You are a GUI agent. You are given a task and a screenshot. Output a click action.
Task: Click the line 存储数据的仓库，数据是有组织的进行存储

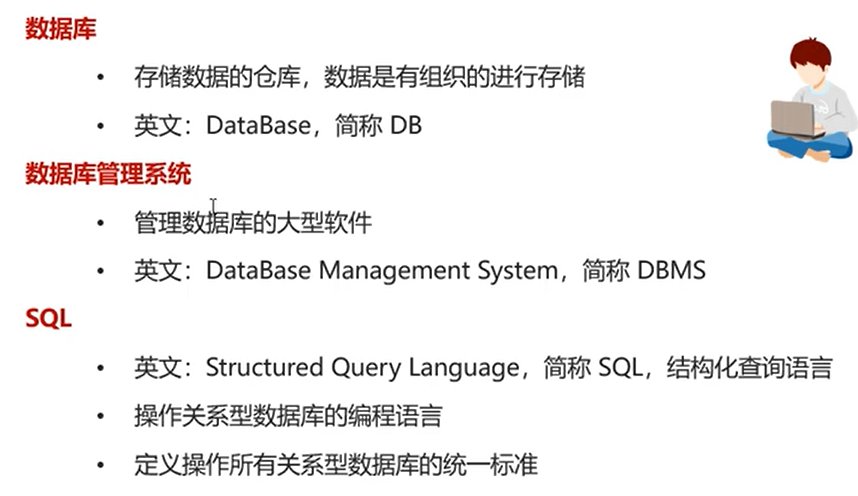tap(359, 76)
